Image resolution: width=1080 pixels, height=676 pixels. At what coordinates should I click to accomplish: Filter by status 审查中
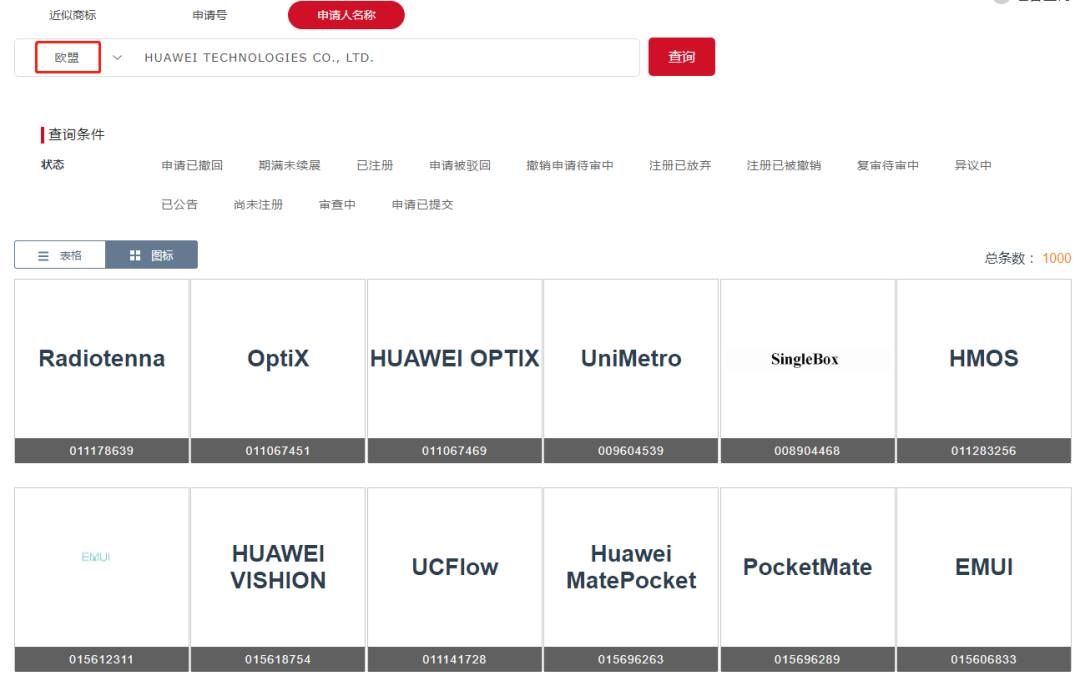pos(338,205)
